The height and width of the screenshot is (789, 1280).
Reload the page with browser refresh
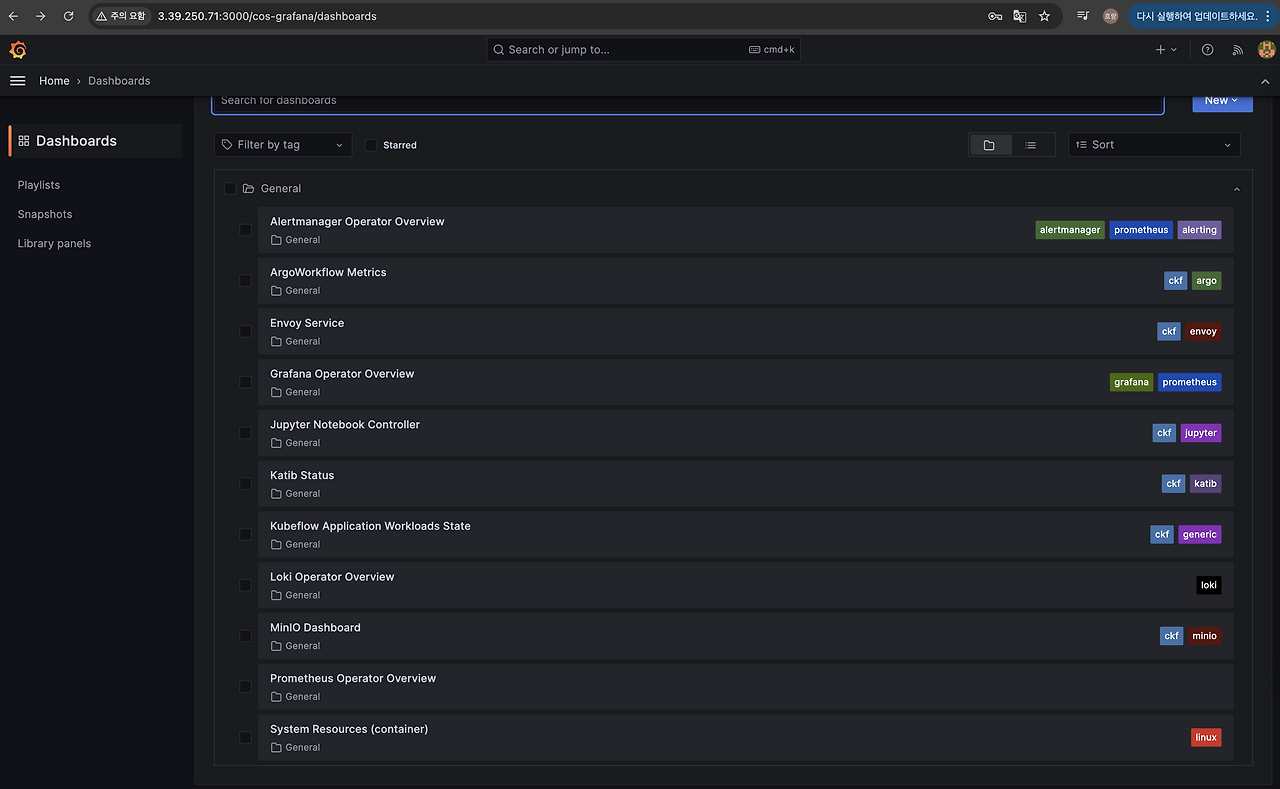point(68,16)
